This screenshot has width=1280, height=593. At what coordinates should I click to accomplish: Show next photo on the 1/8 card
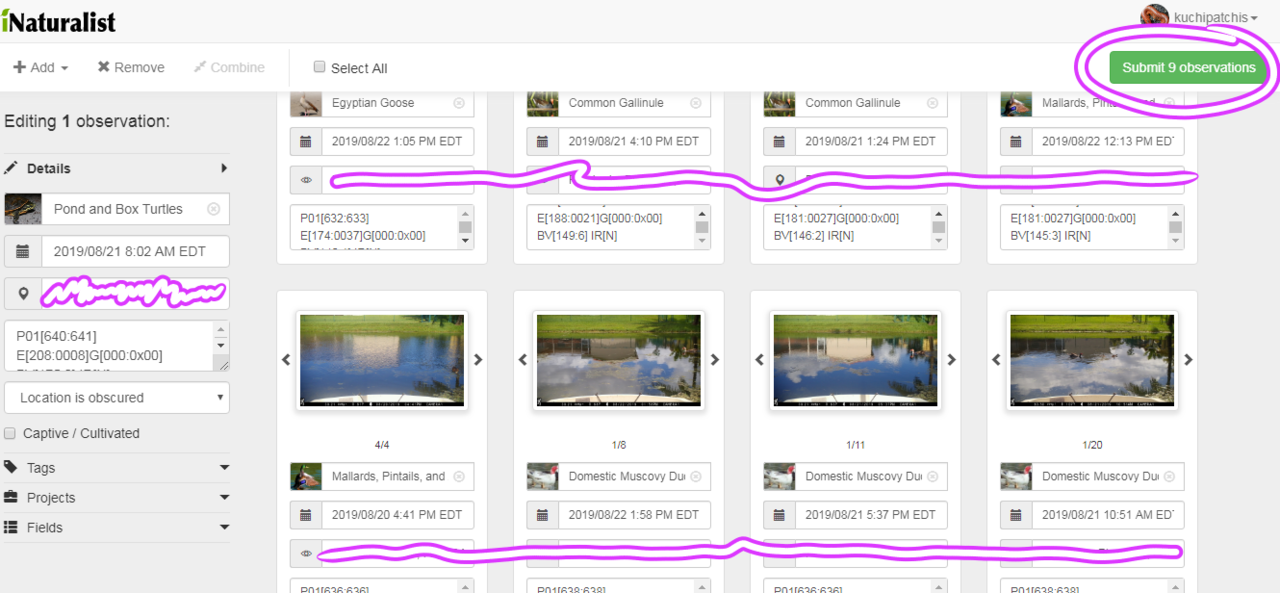coord(715,360)
